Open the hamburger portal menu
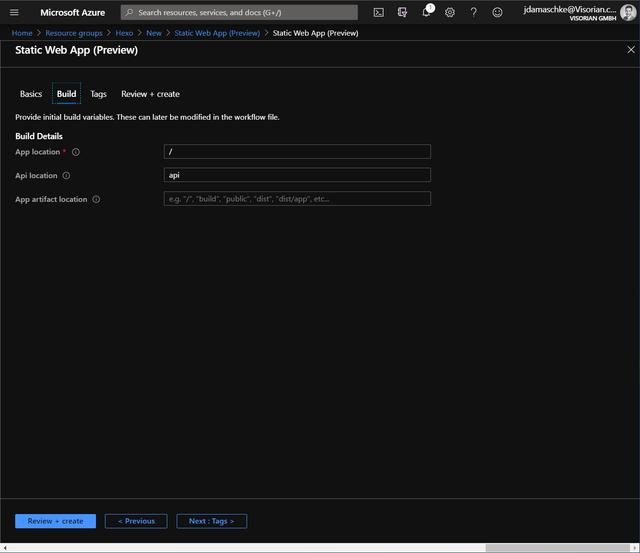 [14, 13]
